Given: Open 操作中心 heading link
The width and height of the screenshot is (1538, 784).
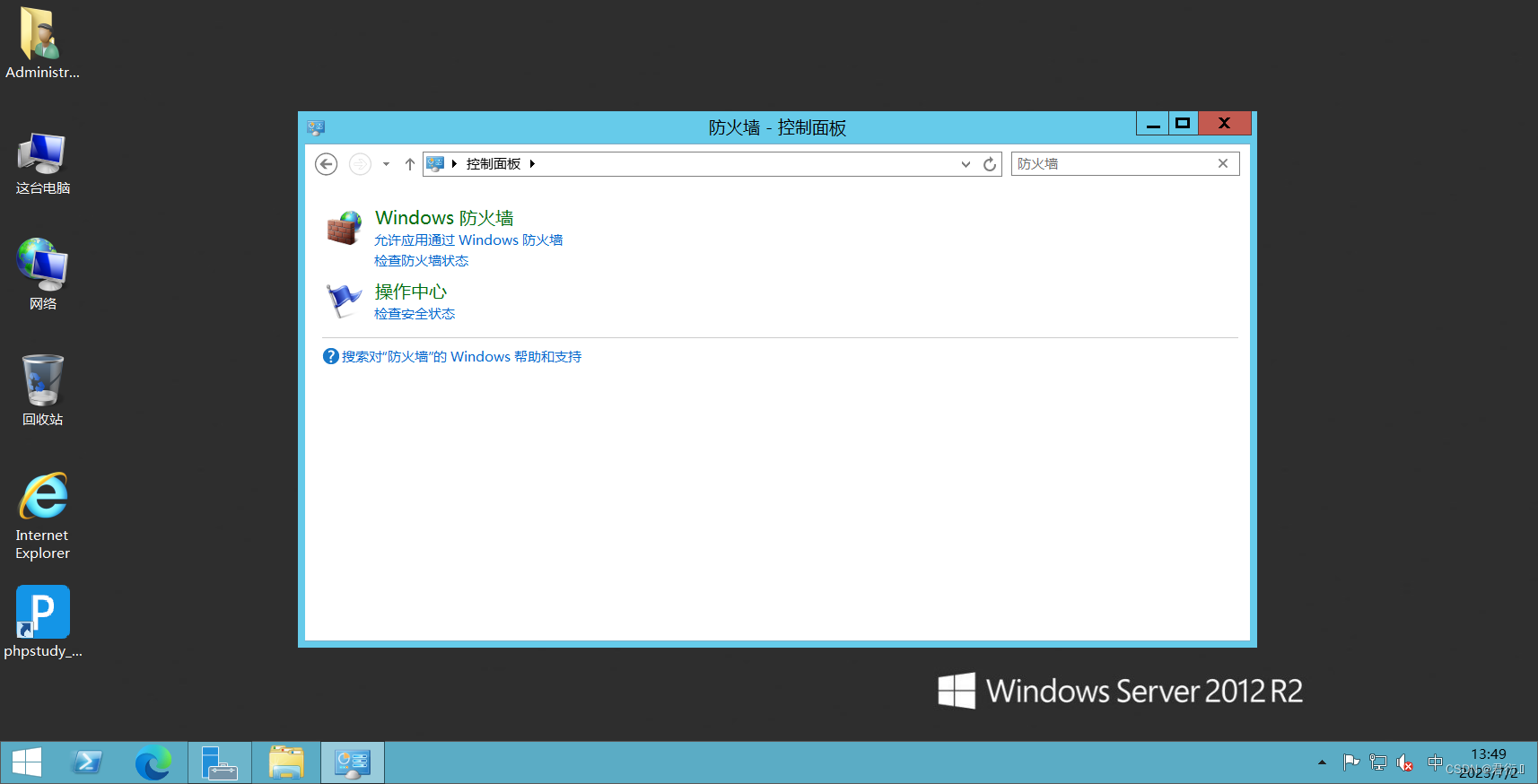Looking at the screenshot, I should 410,292.
